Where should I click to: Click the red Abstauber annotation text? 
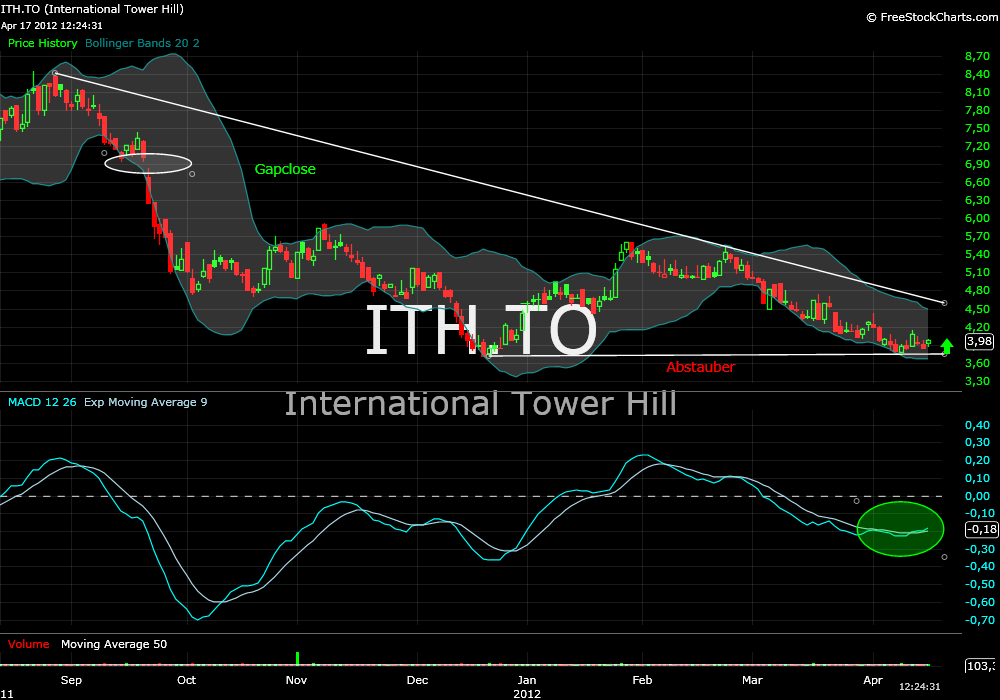point(700,367)
